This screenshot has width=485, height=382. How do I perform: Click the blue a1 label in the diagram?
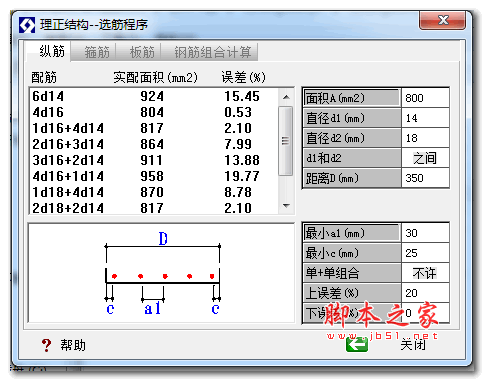pos(153,308)
